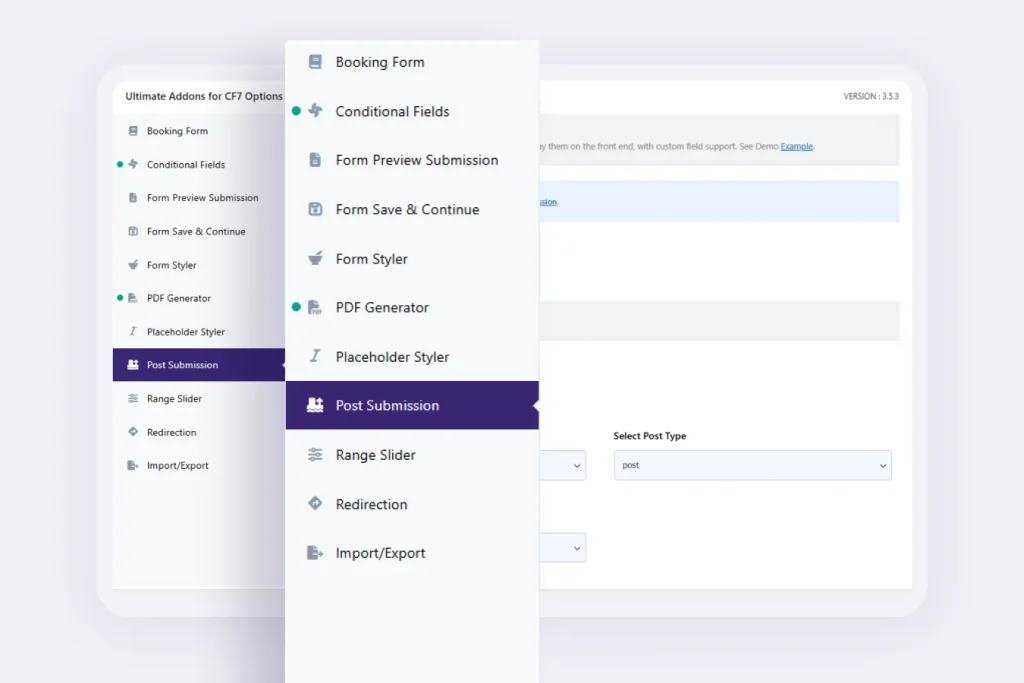This screenshot has width=1024, height=683.
Task: Open the Select Post Type dropdown
Action: pyautogui.click(x=752, y=465)
